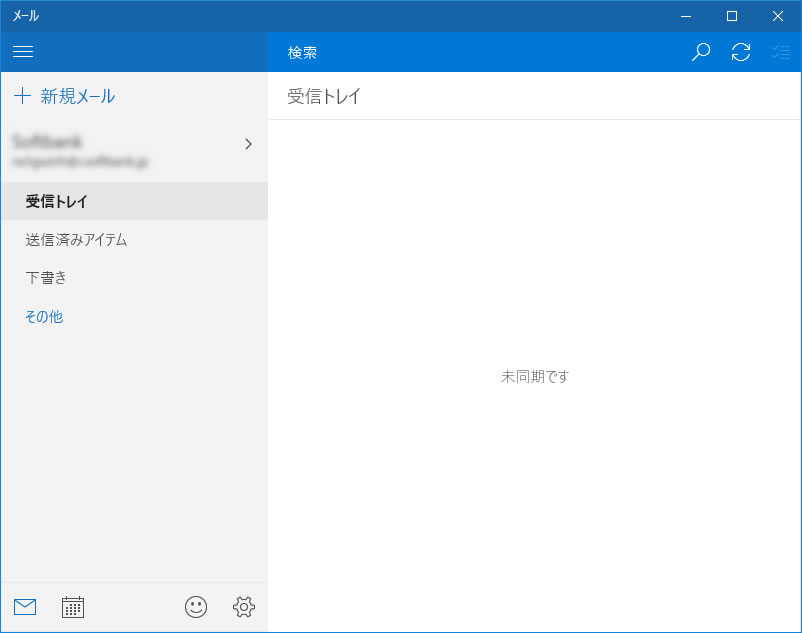Image resolution: width=802 pixels, height=633 pixels.
Task: Switch to the Mail view icon
Action: click(25, 607)
